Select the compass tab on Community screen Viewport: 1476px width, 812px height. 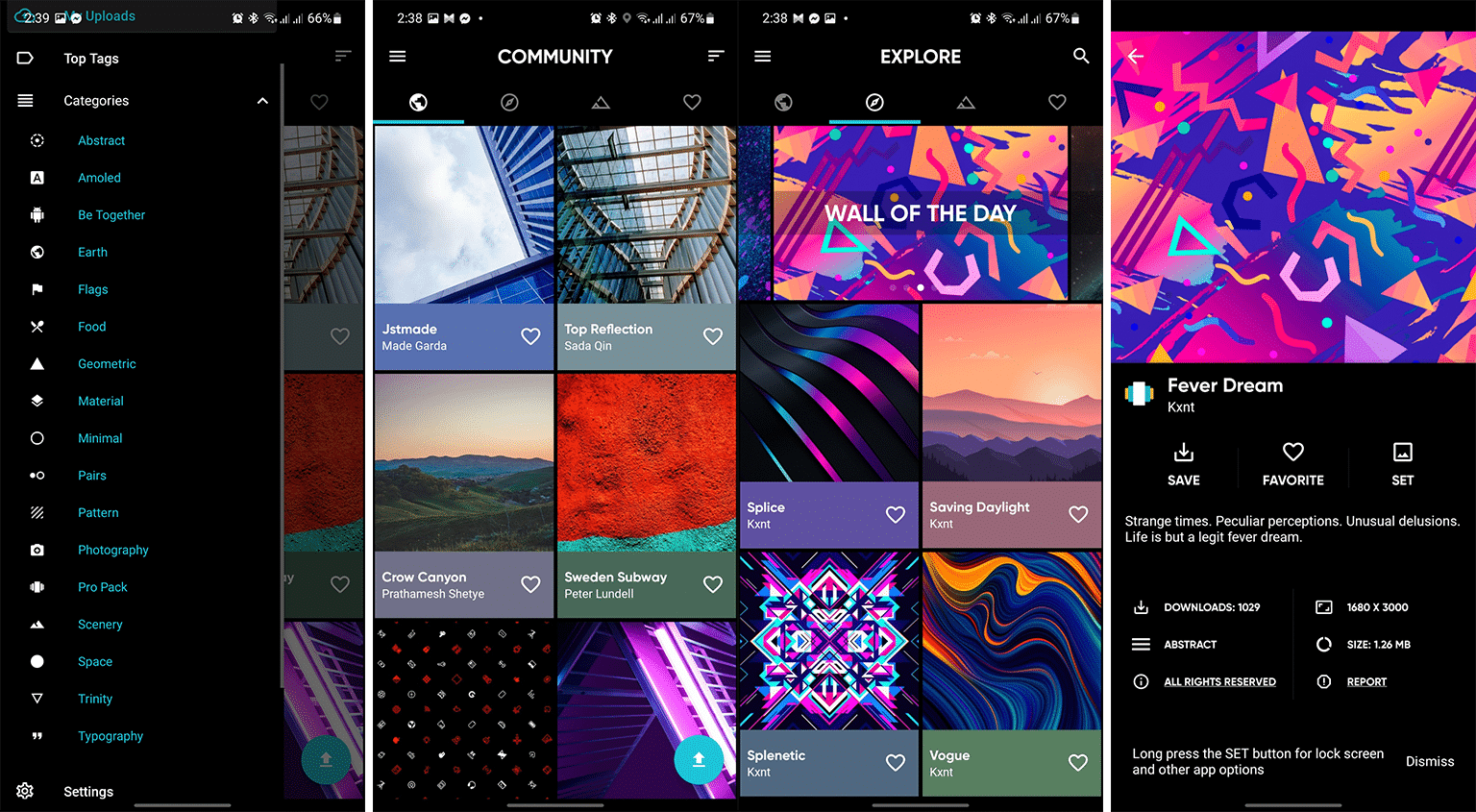509,102
